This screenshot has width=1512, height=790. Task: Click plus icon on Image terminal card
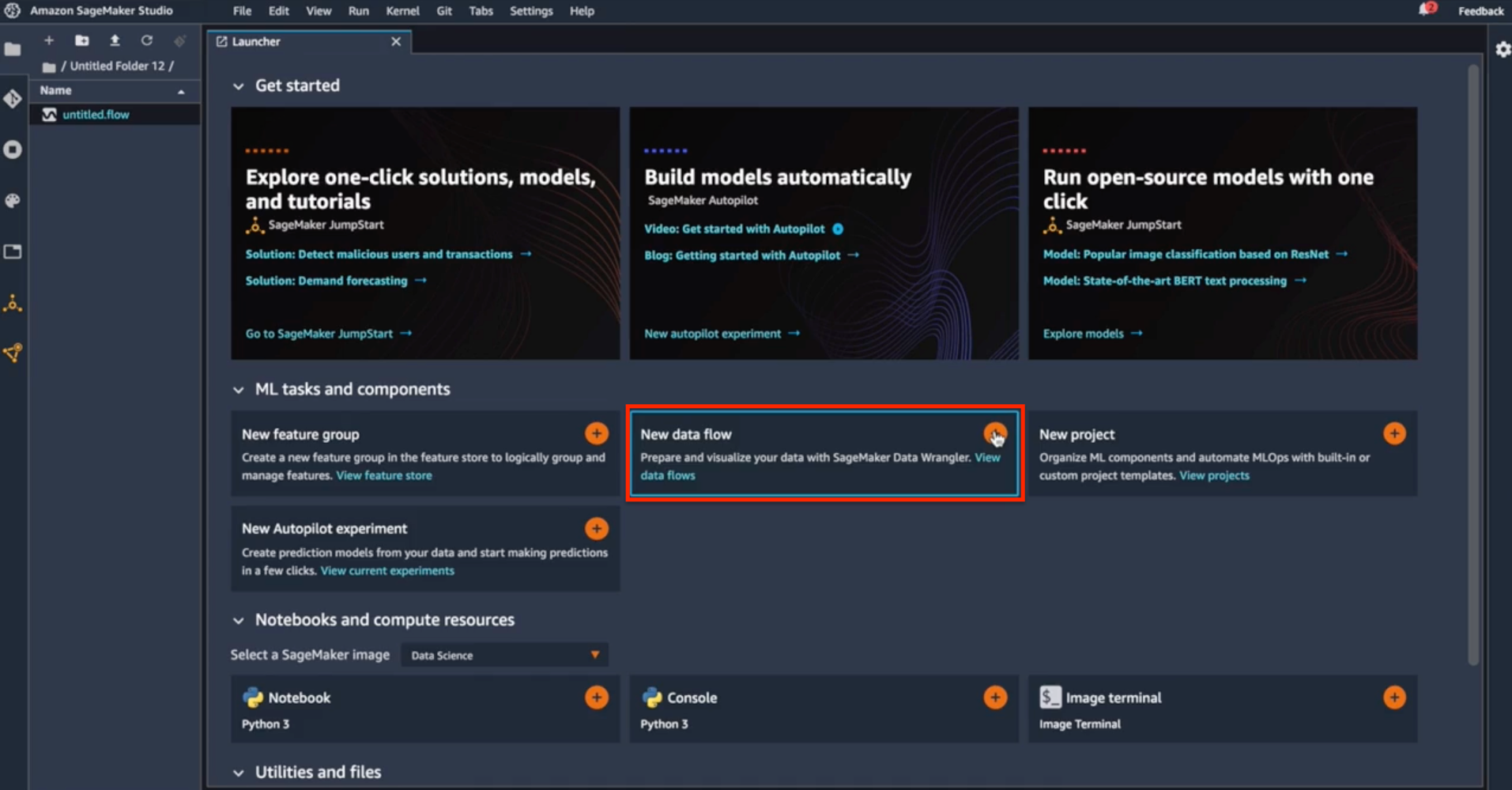click(x=1394, y=697)
